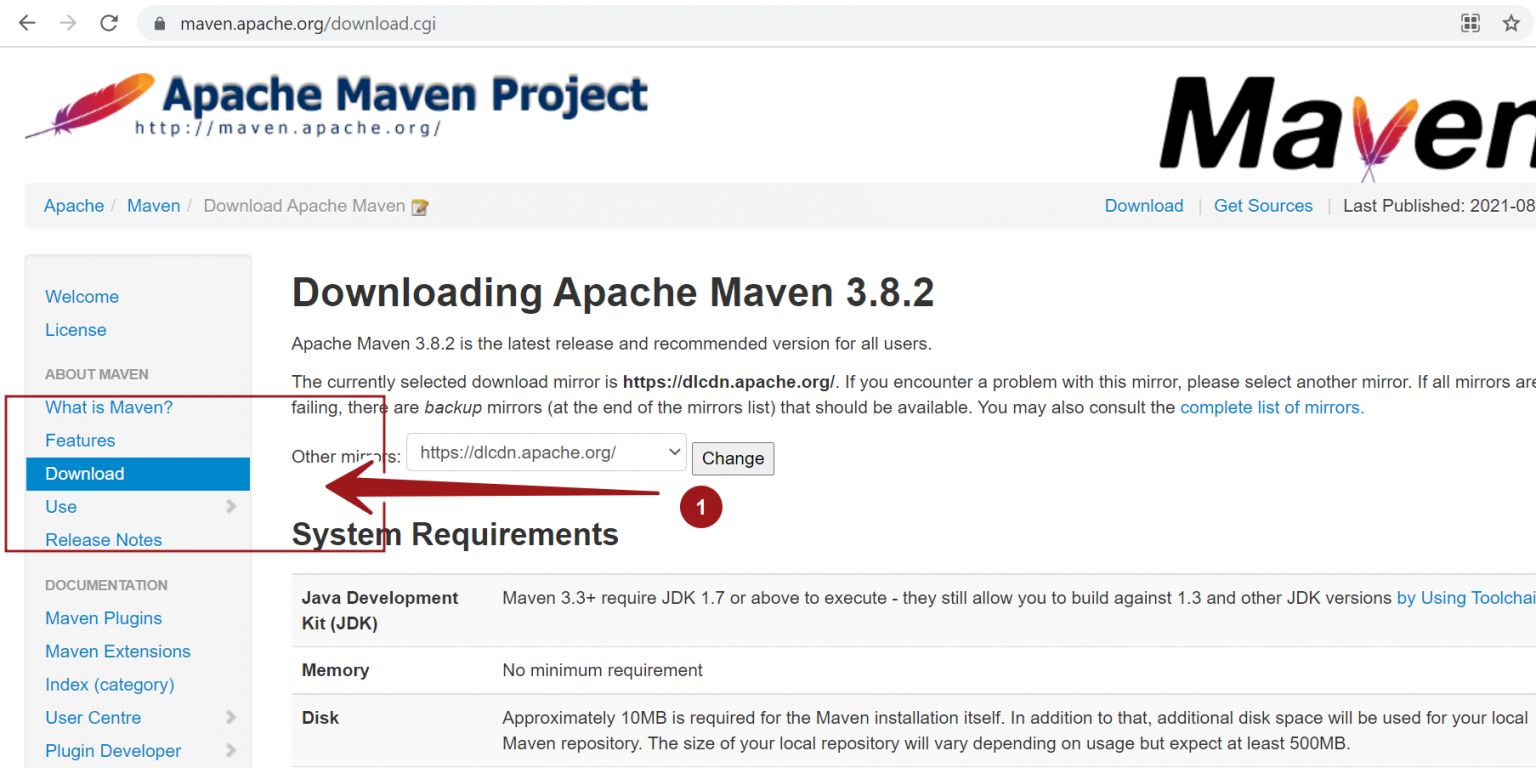Screen dimensions: 1536x768
Task: Expand the Use sidebar section
Action: click(61, 507)
